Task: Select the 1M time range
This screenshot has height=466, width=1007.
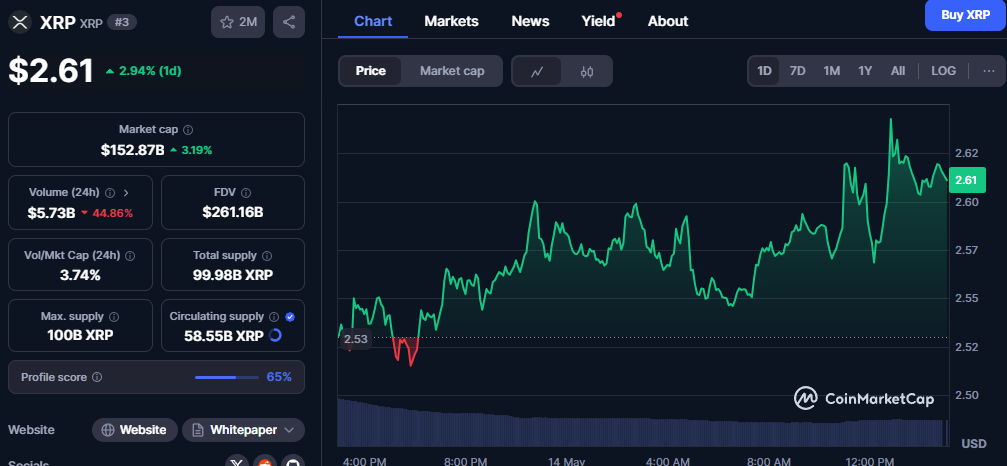Action: [832, 71]
